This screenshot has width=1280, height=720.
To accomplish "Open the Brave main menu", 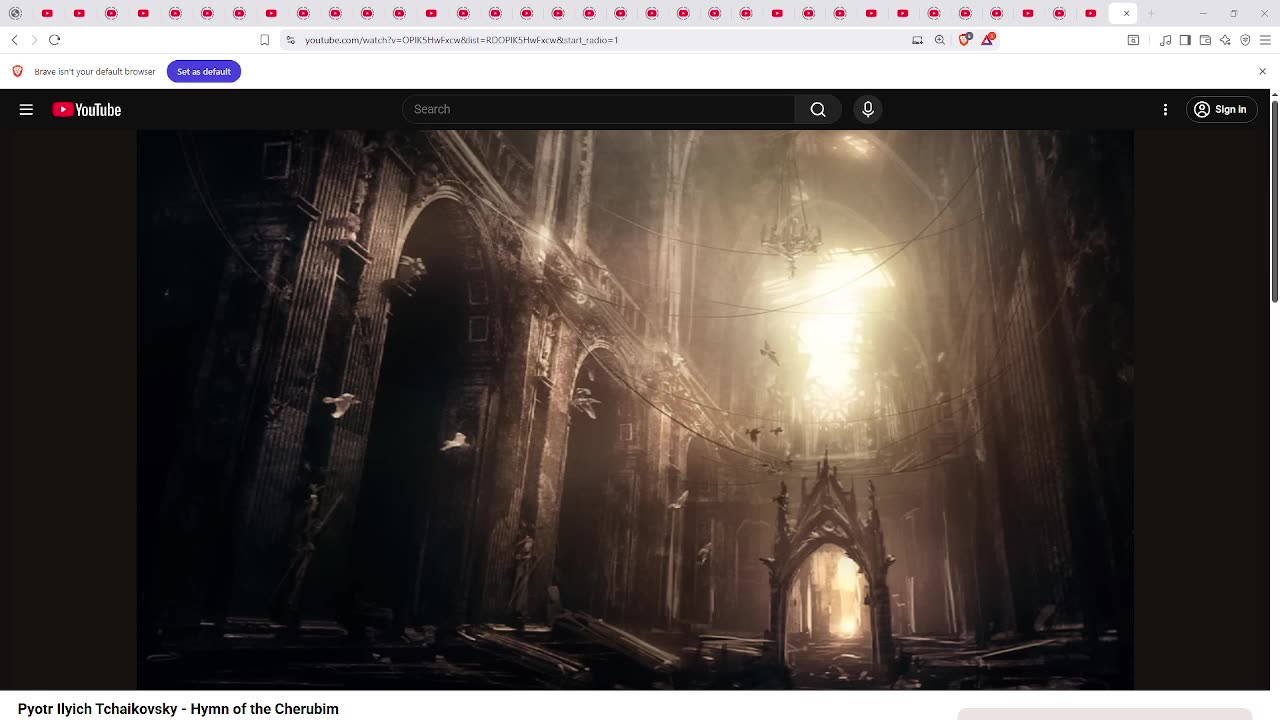I will coord(1265,40).
